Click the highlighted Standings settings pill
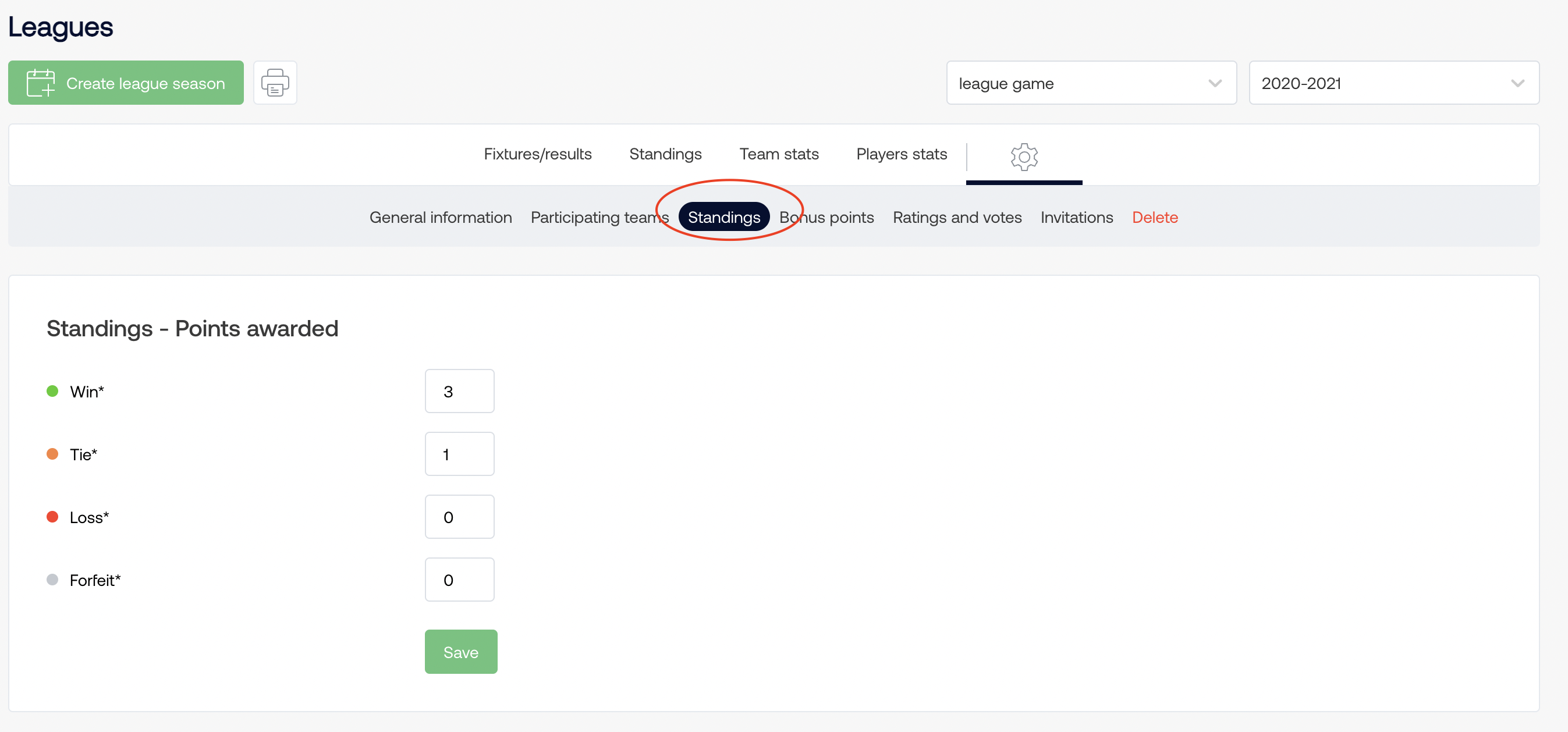The width and height of the screenshot is (1568, 732). point(723,217)
